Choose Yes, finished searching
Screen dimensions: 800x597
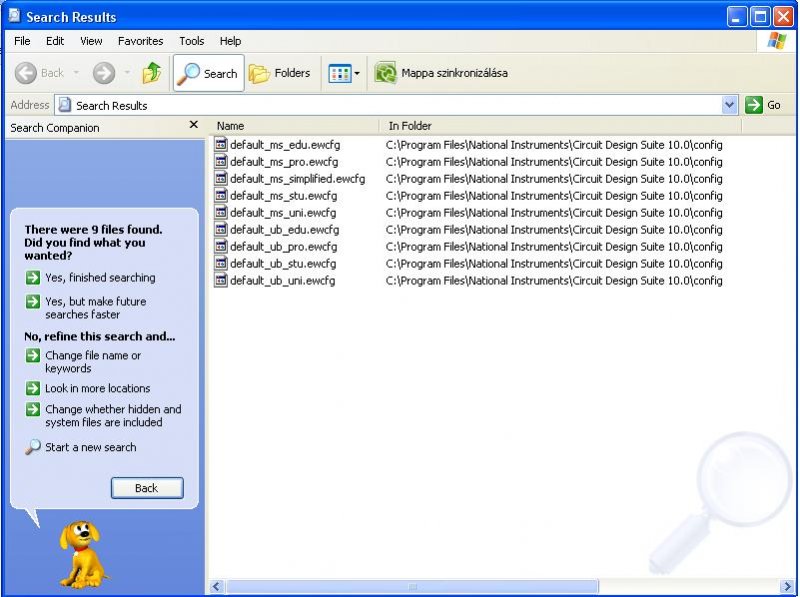[x=91, y=278]
